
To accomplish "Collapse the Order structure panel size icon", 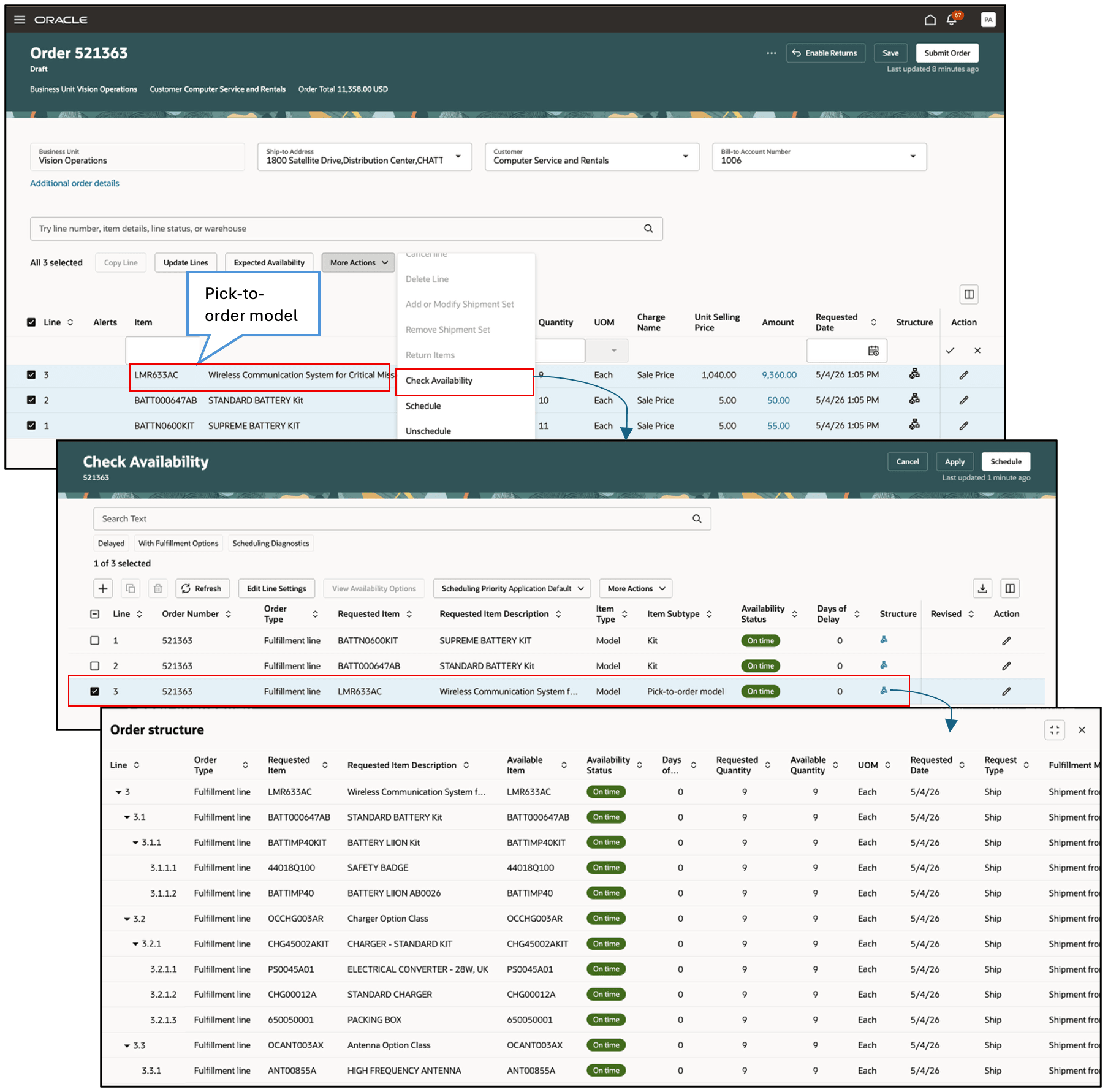I will point(1055,730).
